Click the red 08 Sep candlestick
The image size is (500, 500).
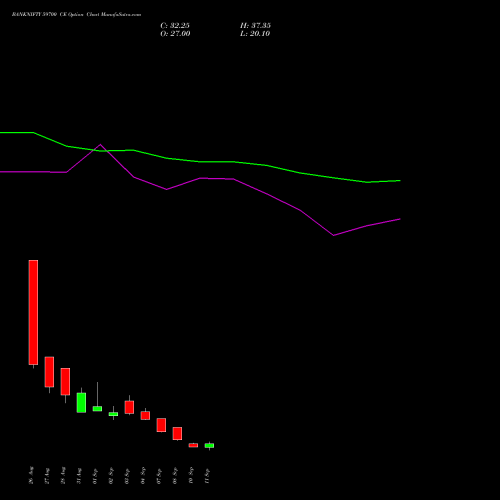177,434
